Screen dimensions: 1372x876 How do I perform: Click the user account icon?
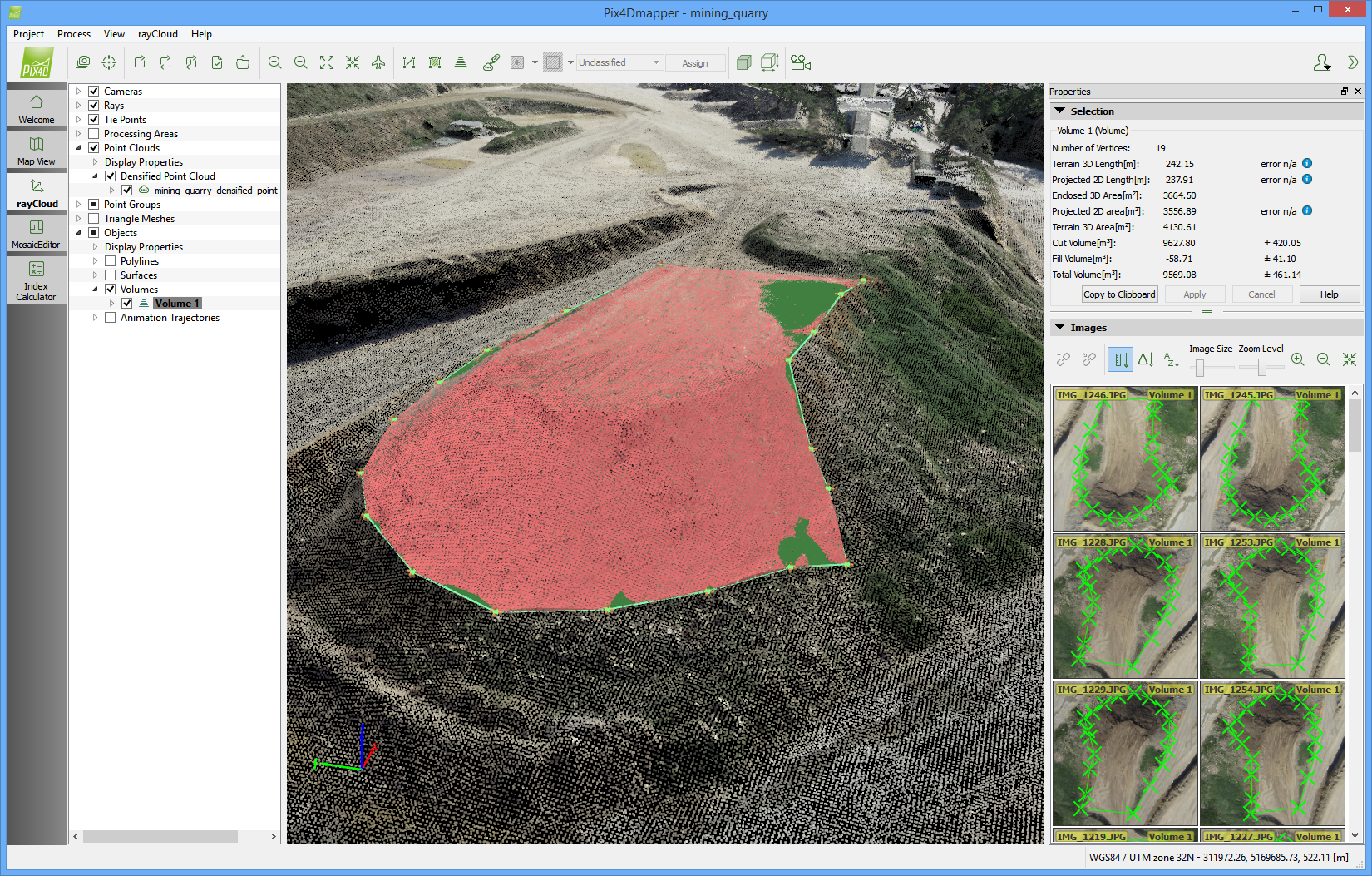click(1322, 62)
